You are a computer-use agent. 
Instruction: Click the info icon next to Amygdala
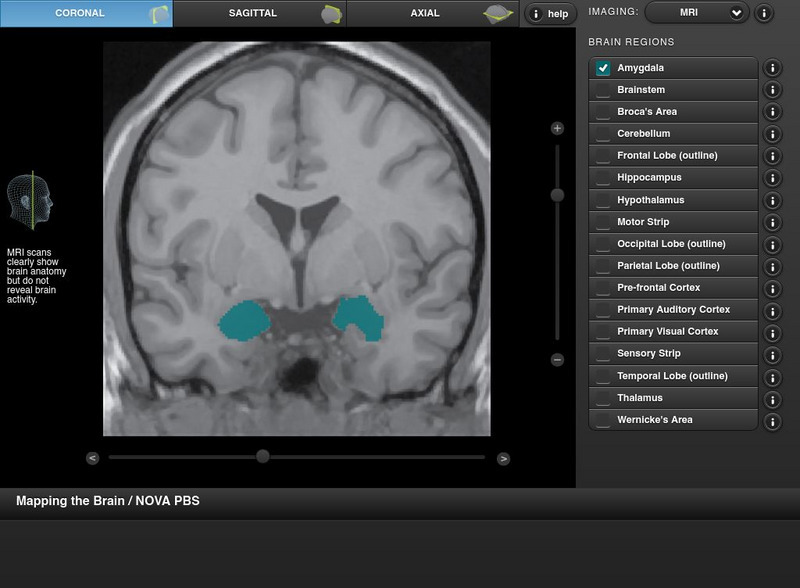pyautogui.click(x=772, y=68)
